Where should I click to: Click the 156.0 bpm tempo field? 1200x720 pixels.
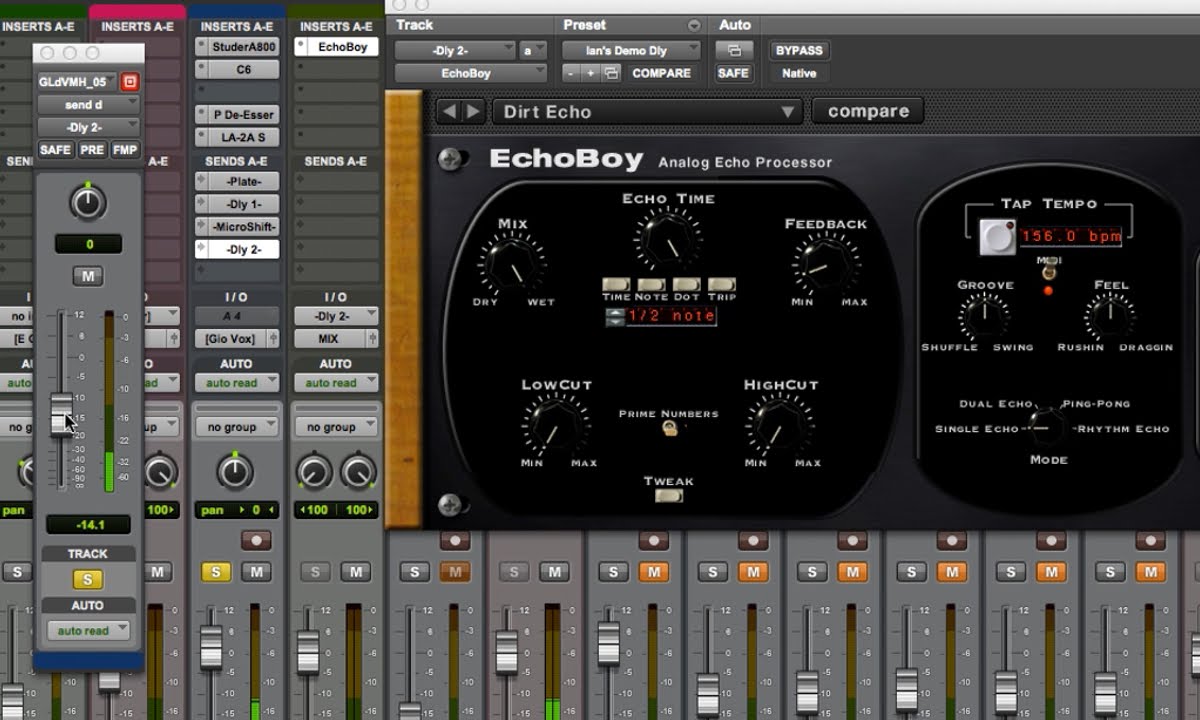[x=1070, y=237]
